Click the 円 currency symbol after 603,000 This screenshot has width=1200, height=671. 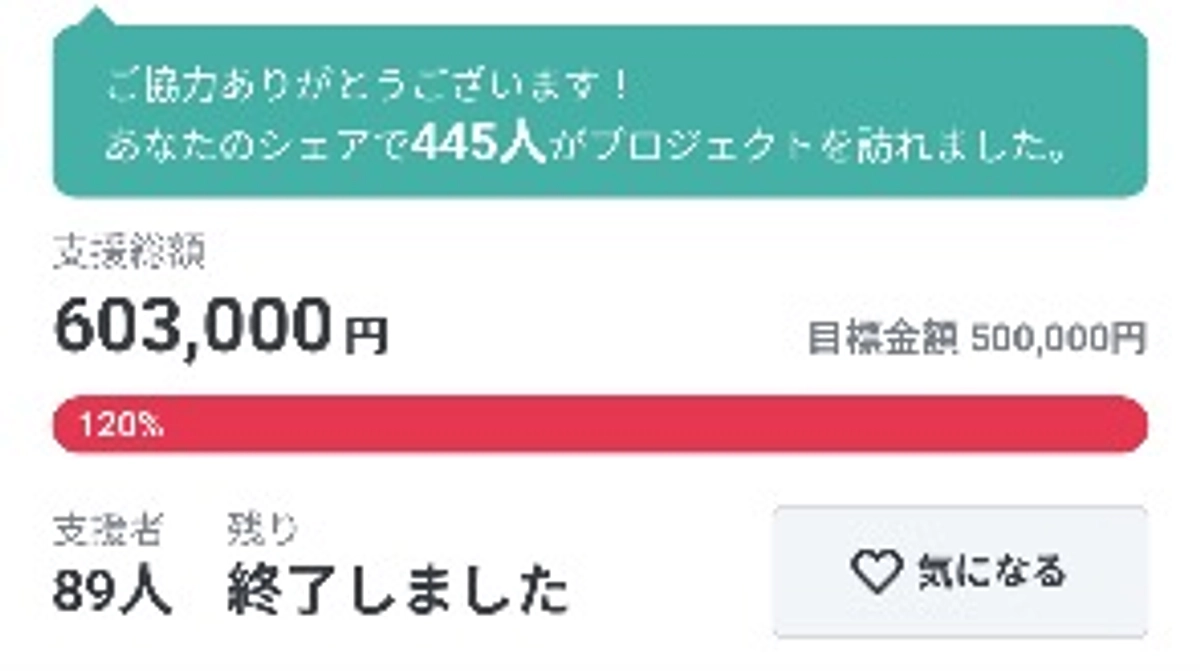(368, 335)
